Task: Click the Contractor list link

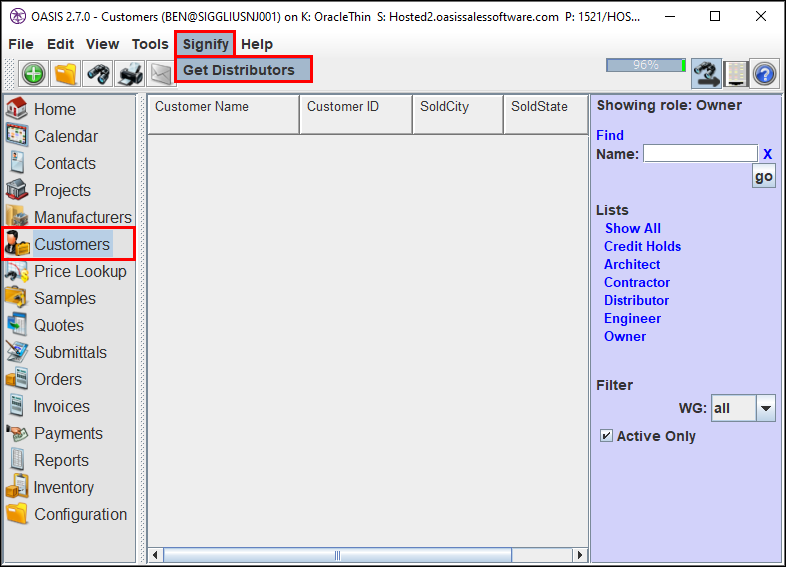Action: pyautogui.click(x=637, y=282)
